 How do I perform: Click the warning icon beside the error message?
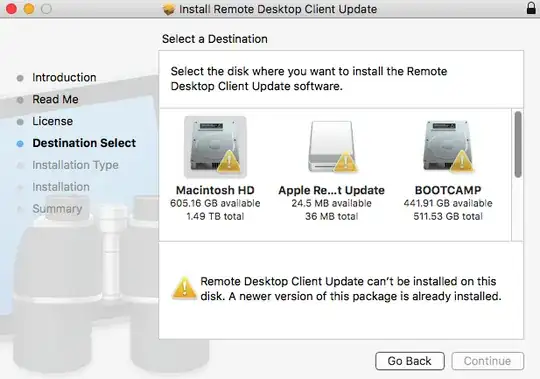[184, 288]
